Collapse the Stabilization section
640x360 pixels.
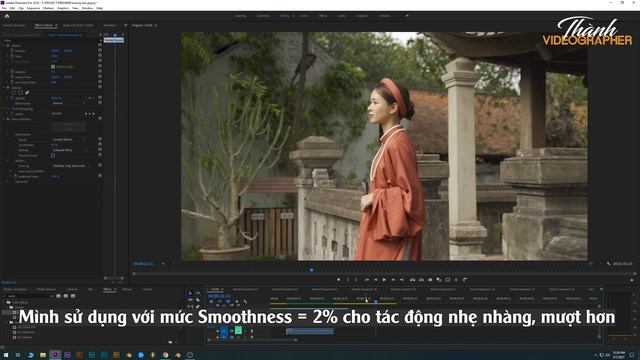click(x=8, y=134)
